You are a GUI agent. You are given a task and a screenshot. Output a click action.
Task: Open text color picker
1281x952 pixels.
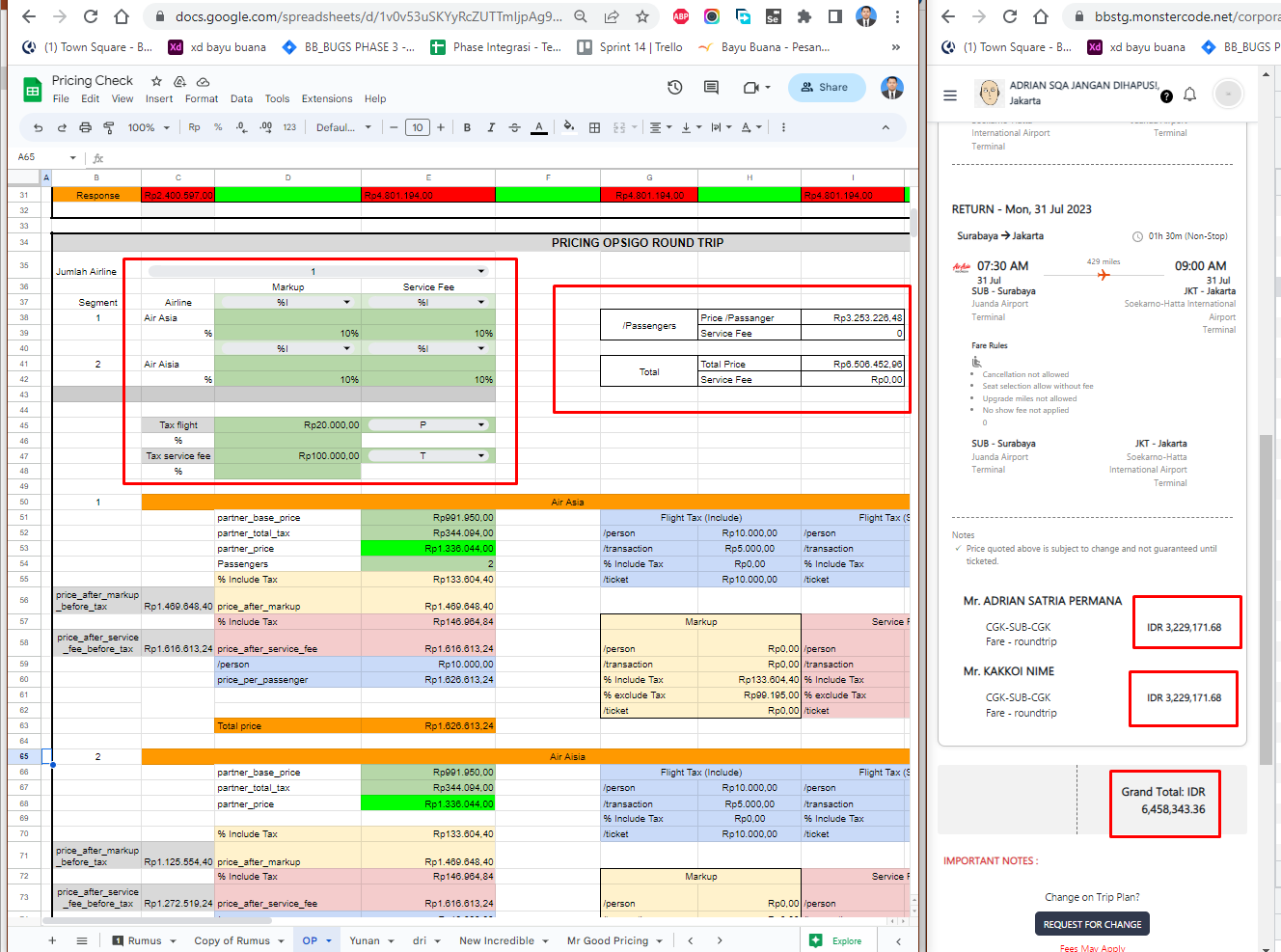pyautogui.click(x=539, y=127)
